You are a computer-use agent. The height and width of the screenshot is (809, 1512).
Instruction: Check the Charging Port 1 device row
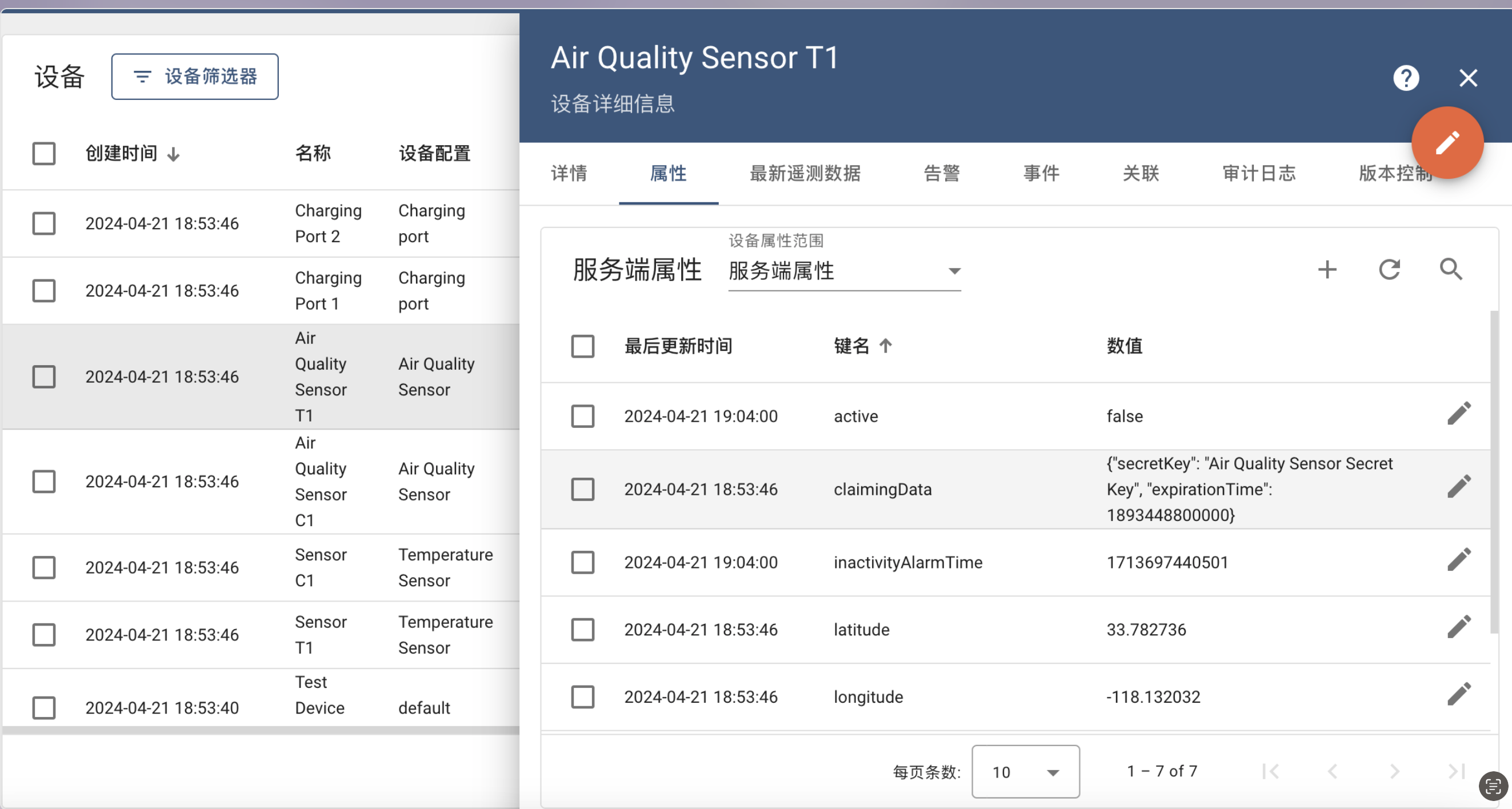pyautogui.click(x=44, y=291)
